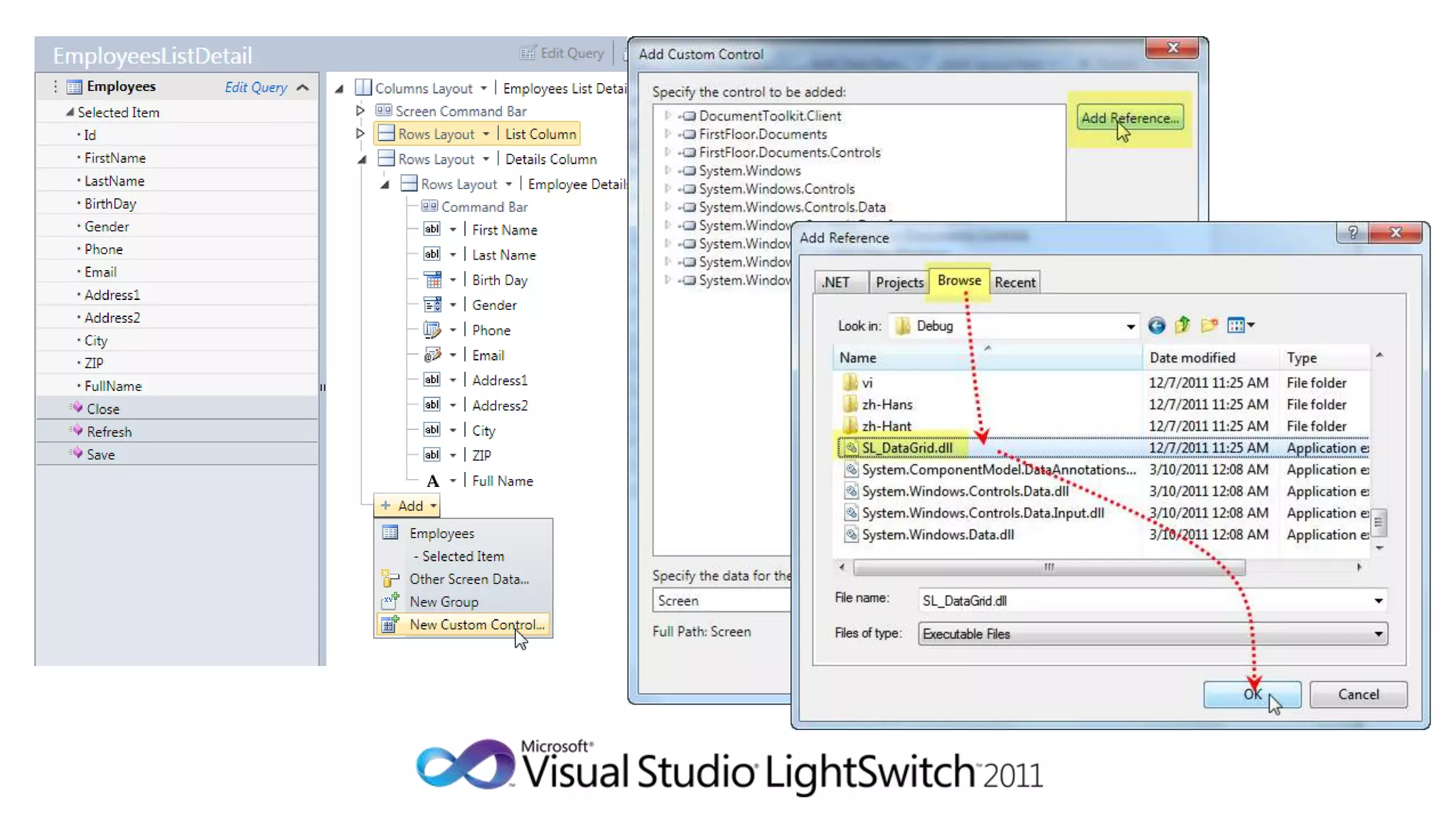Click the Add Reference button
Viewport: 1456px width, 821px height.
click(x=1130, y=118)
